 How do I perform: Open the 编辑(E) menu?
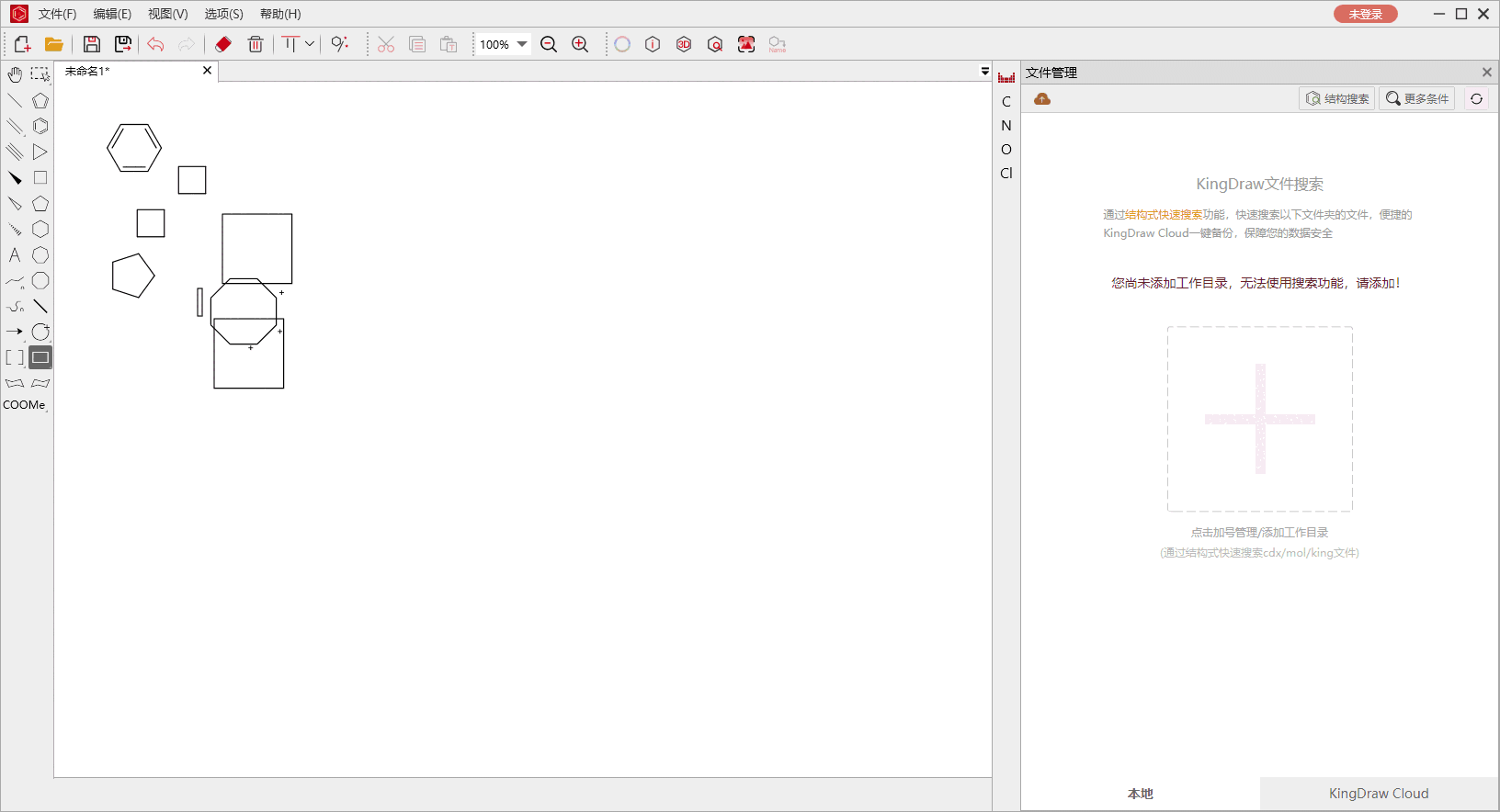[111, 14]
